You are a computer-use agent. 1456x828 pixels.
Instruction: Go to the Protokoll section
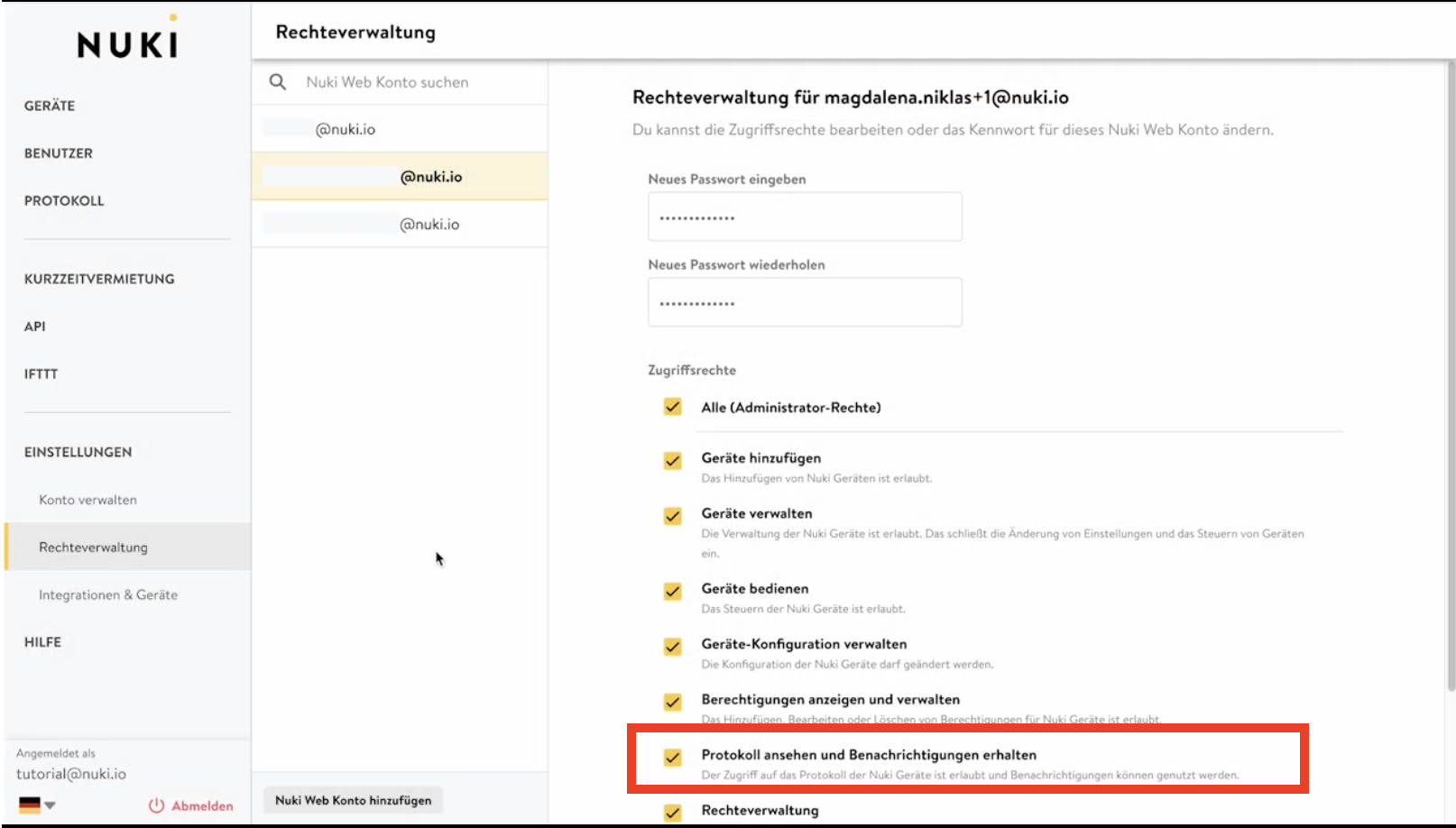(64, 200)
